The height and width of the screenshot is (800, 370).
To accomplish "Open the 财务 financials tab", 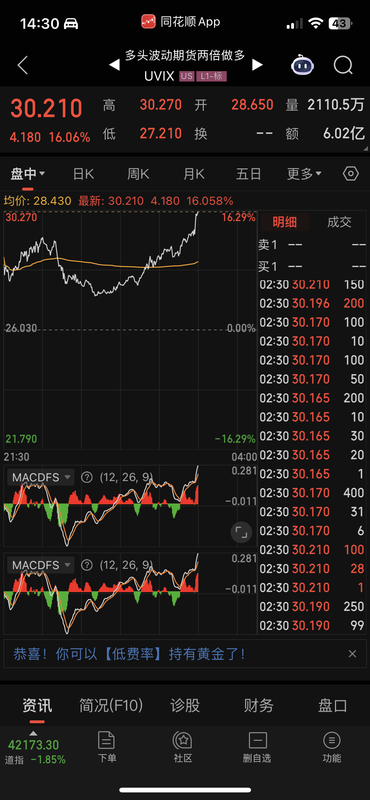I will click(x=259, y=706).
